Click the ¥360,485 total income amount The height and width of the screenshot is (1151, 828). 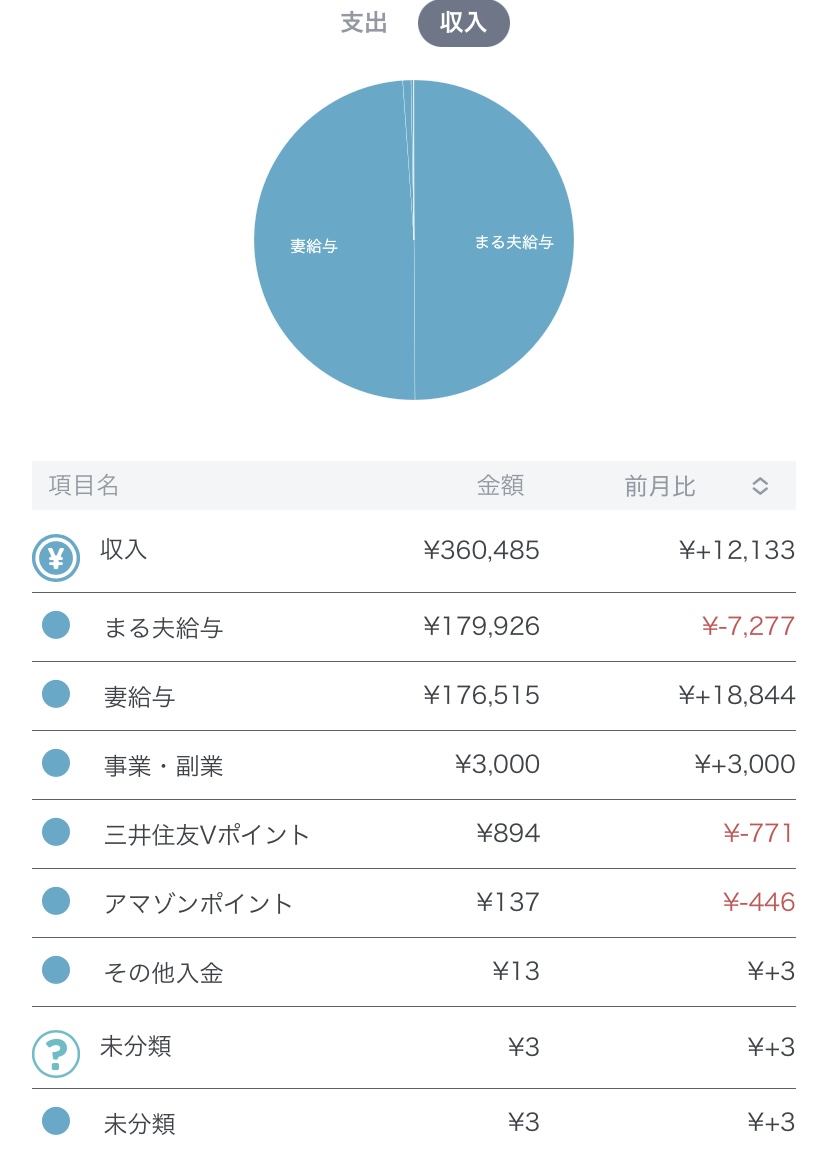481,550
